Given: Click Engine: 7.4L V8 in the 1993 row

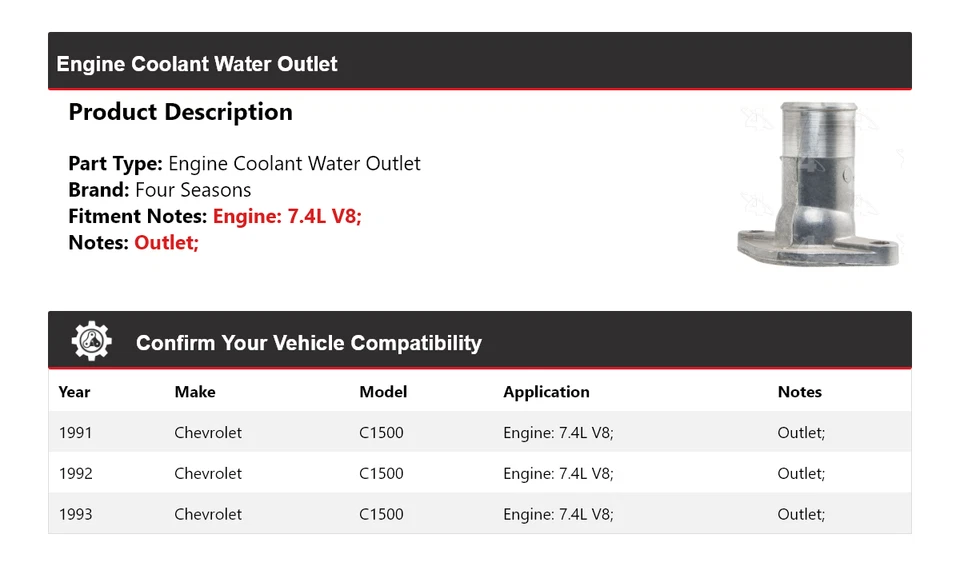Looking at the screenshot, I should click(x=558, y=514).
